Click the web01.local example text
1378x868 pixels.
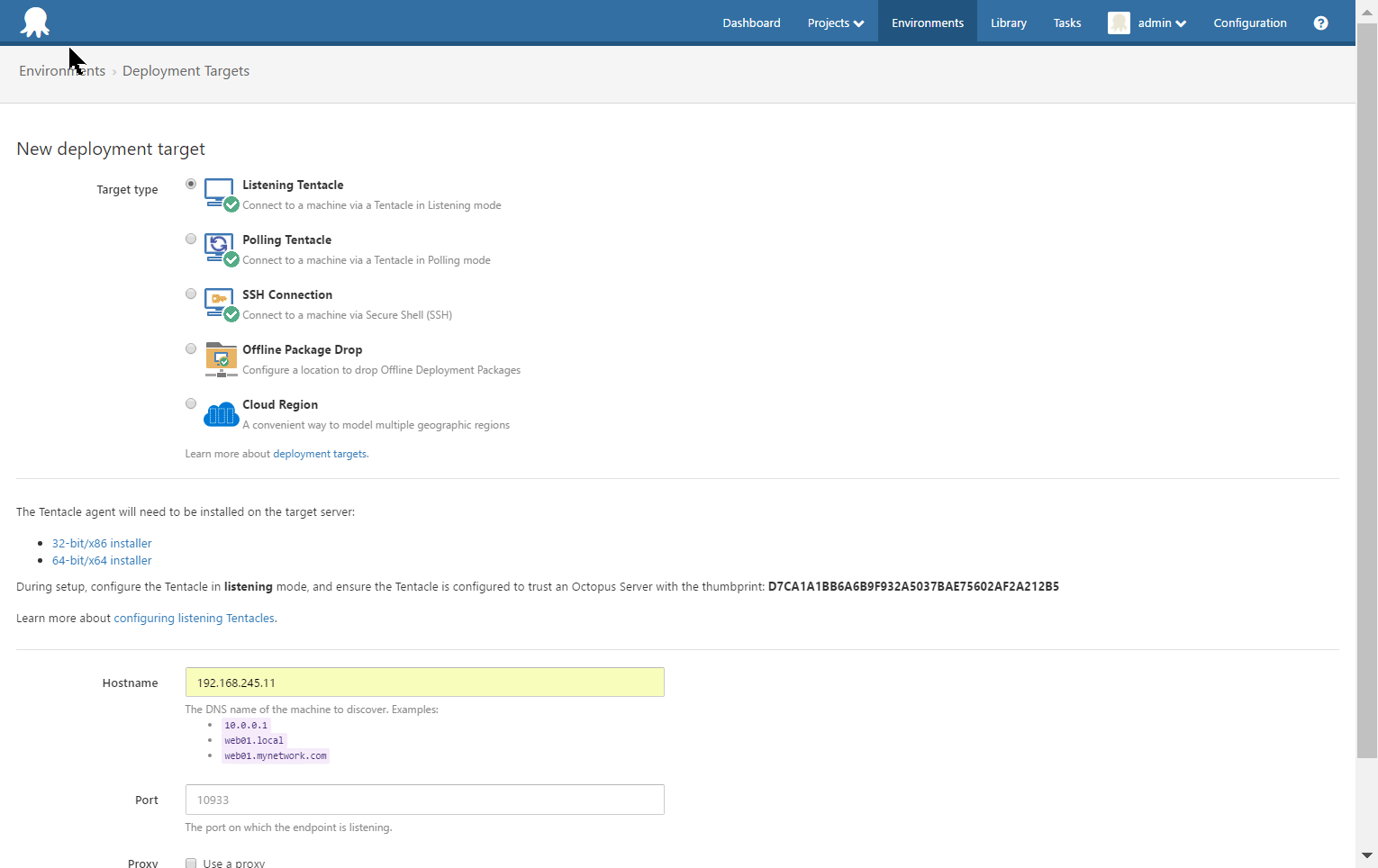[x=254, y=741]
